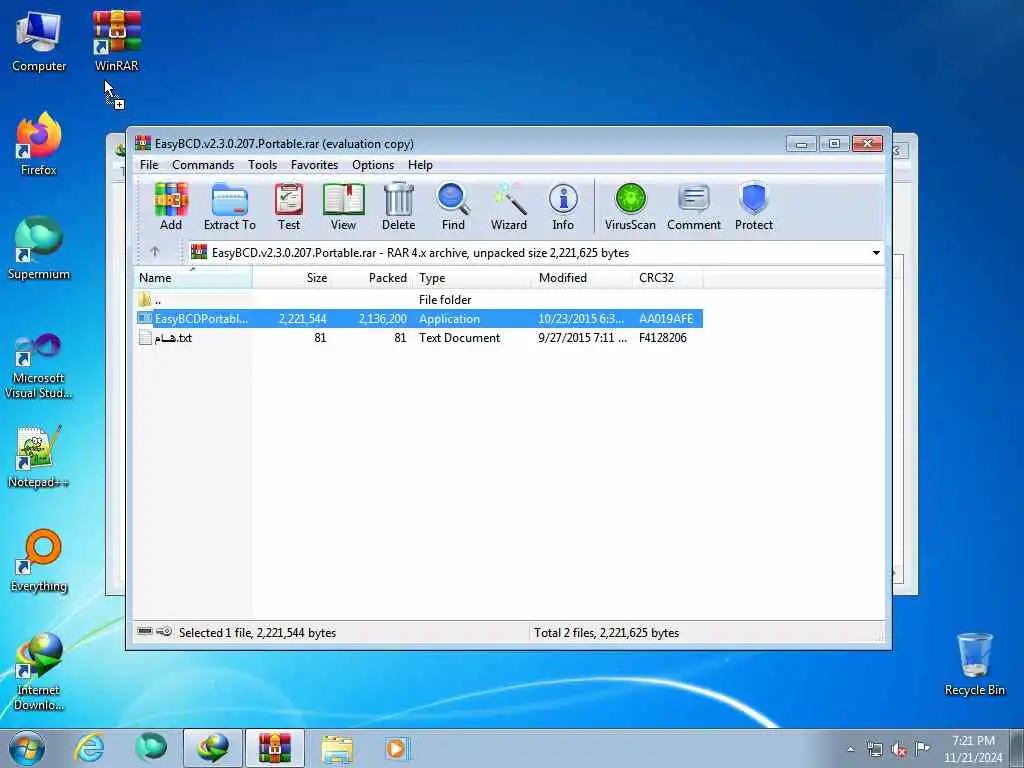Click the key icon in the status bar
Viewport: 1024px width, 768px height.
(x=165, y=632)
